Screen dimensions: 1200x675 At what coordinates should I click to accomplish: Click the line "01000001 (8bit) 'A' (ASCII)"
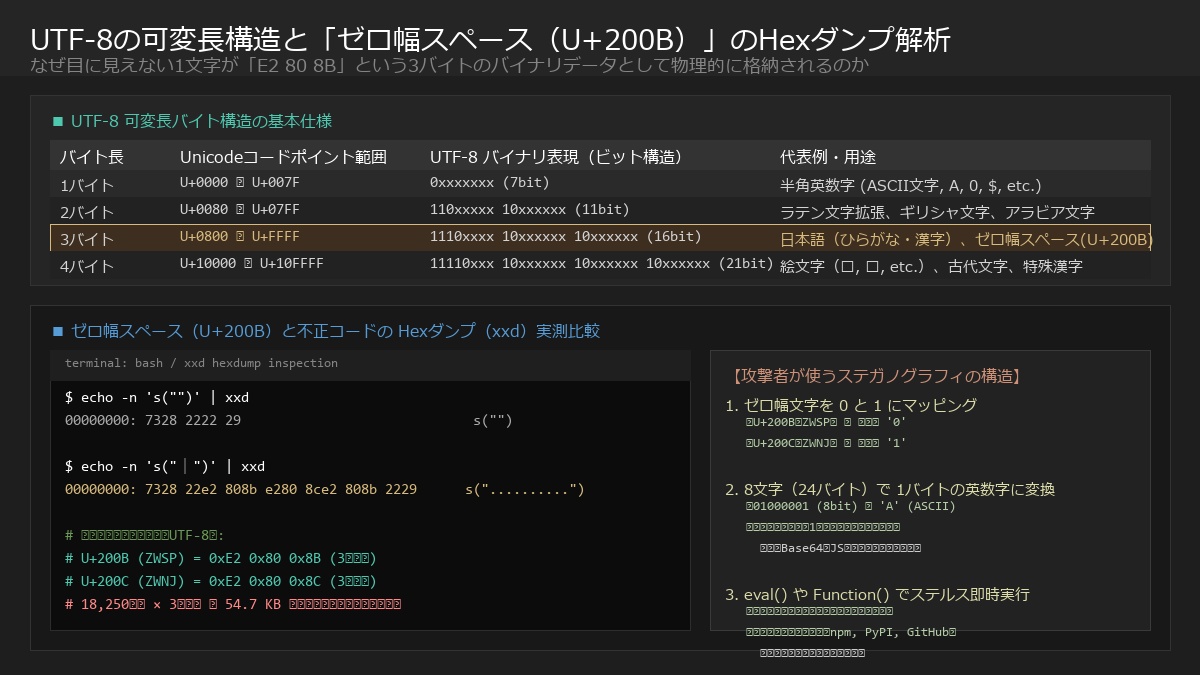[851, 507]
